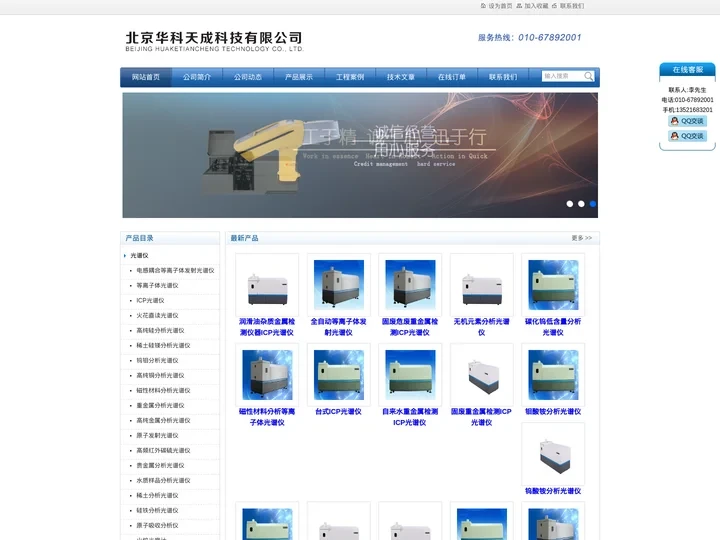The image size is (720, 540).
Task: Open 高纯金属分析光谱仪 category
Action: point(163,421)
